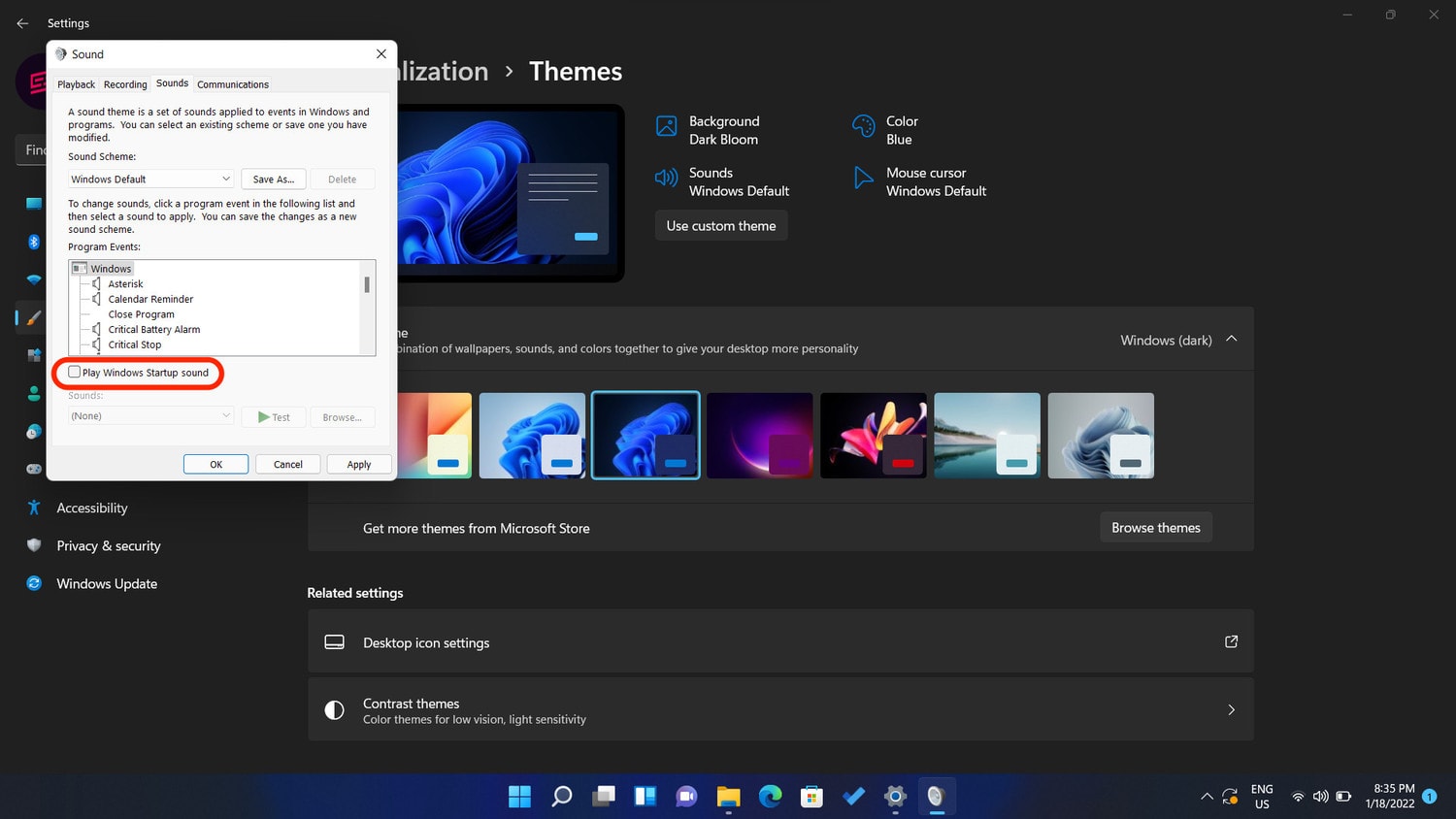Collapse the Windows (dark) theme section
The width and height of the screenshot is (1456, 819).
click(1232, 340)
